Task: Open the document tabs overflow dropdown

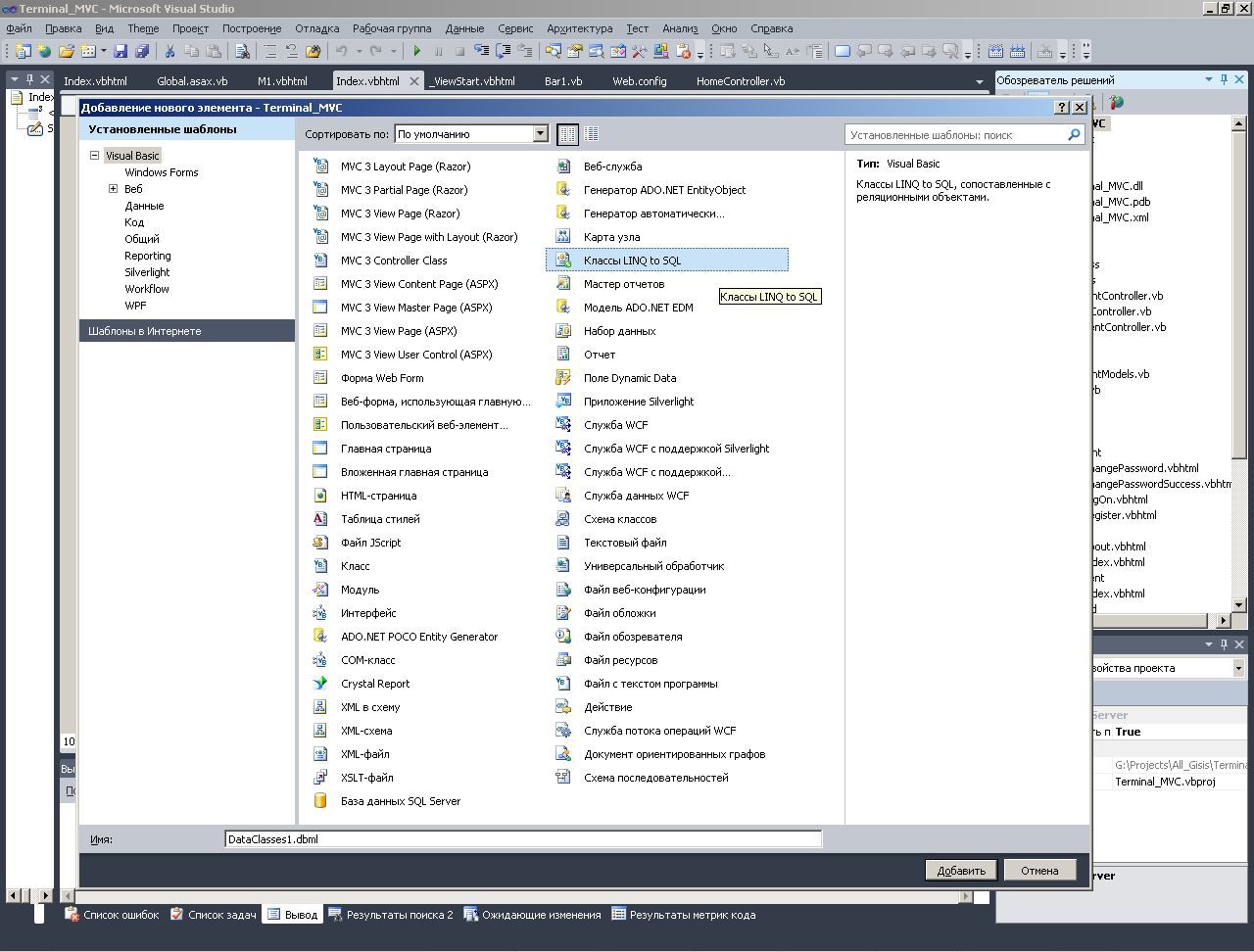Action: (979, 81)
